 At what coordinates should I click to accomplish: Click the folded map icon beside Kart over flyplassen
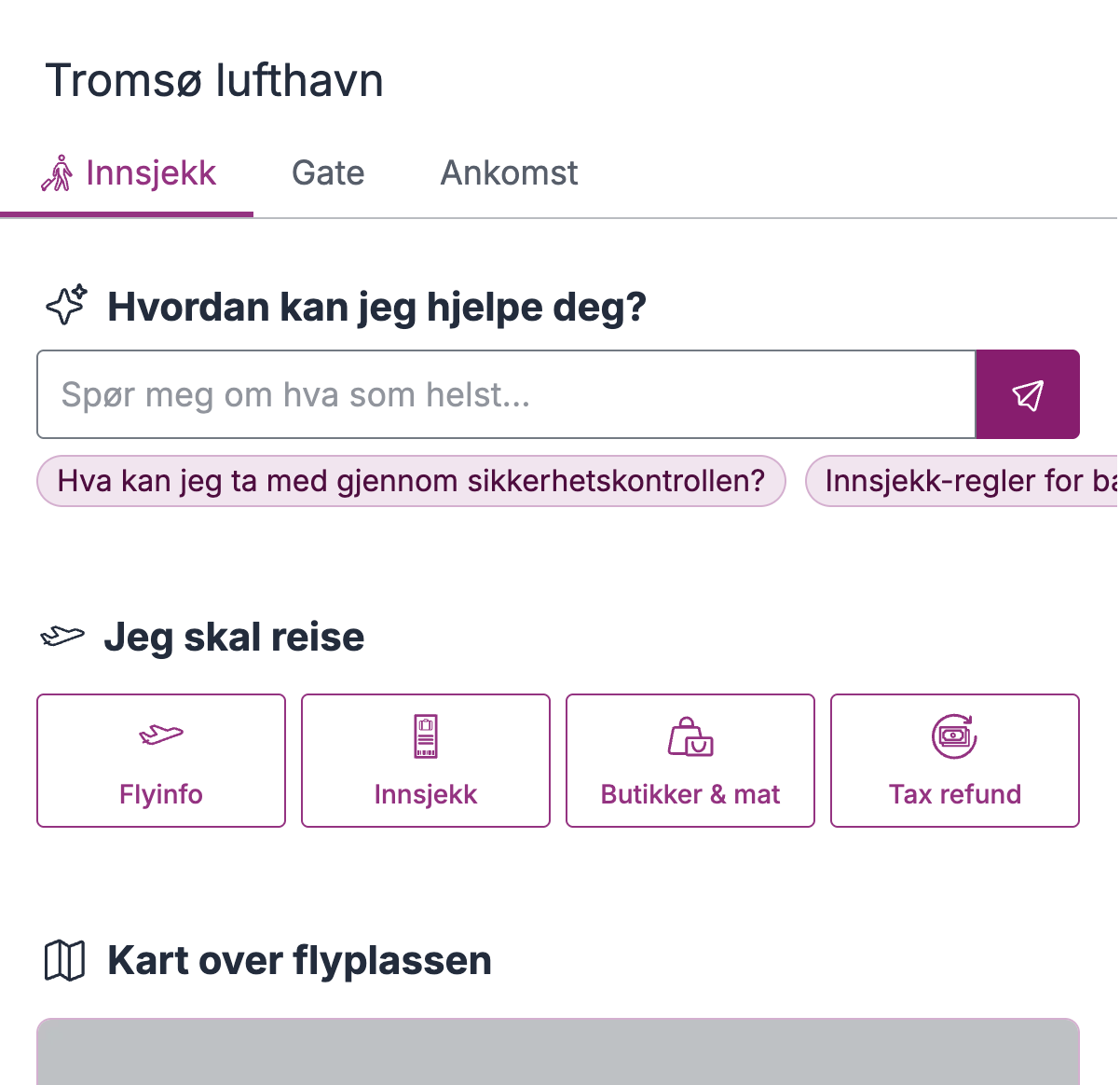64,959
